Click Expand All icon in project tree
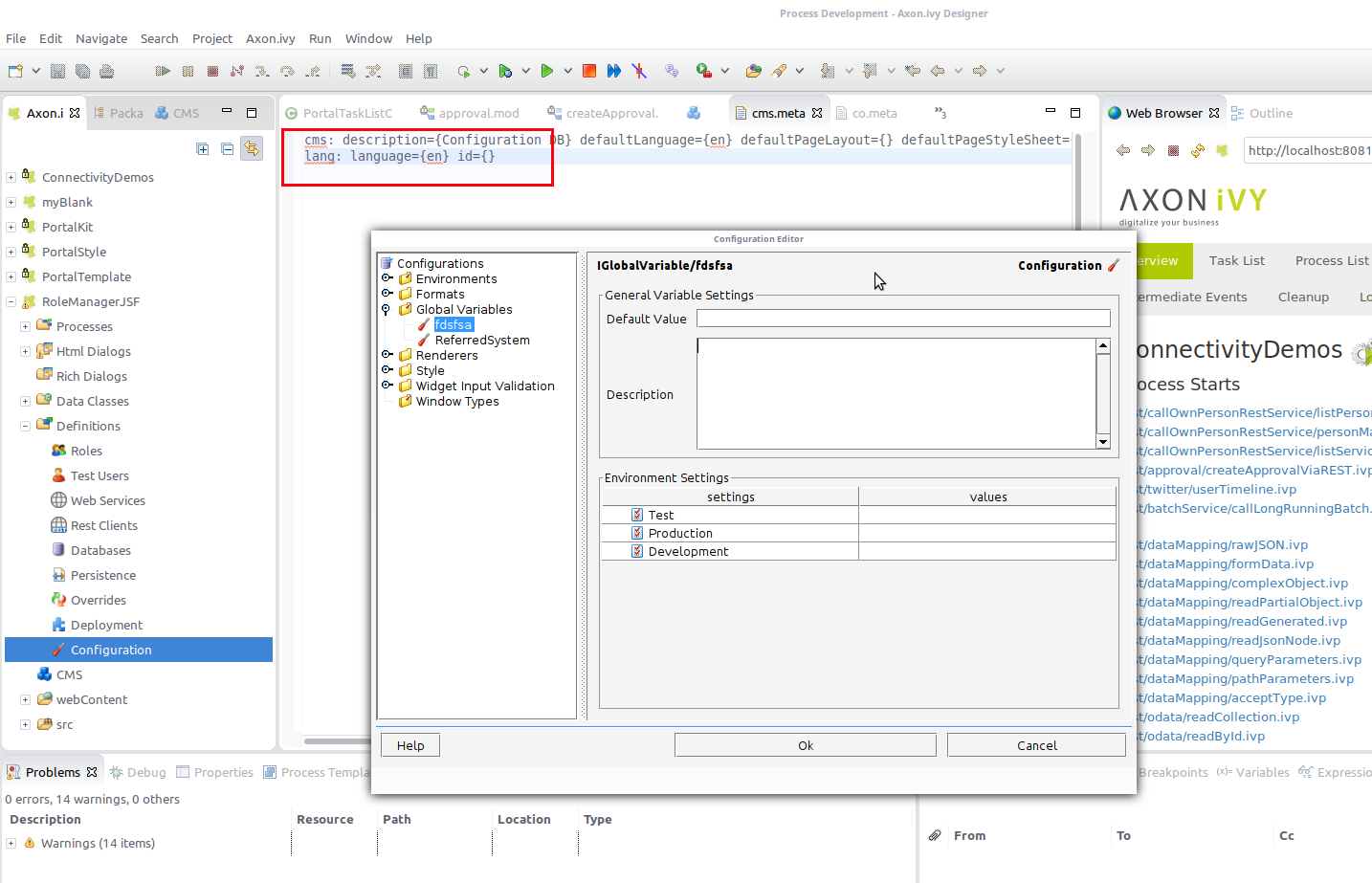This screenshot has height=883, width=1372. click(x=203, y=148)
